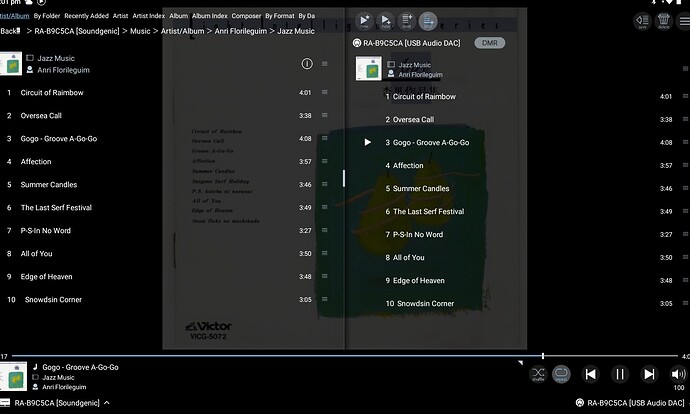Image resolution: width=690 pixels, height=414 pixels.
Task: Select 'Snowdsin Corner' in library list
Action: 53,299
